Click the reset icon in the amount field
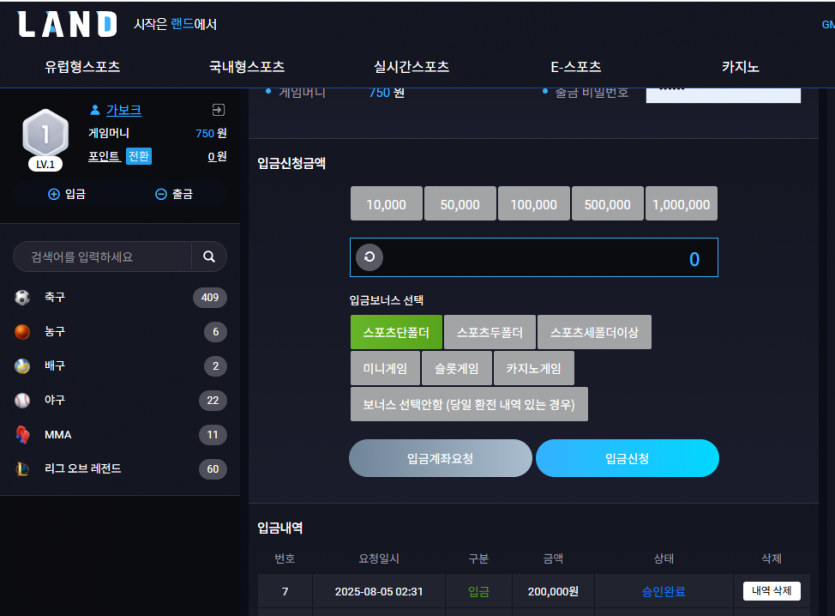Image resolution: width=835 pixels, height=616 pixels. pyautogui.click(x=370, y=257)
